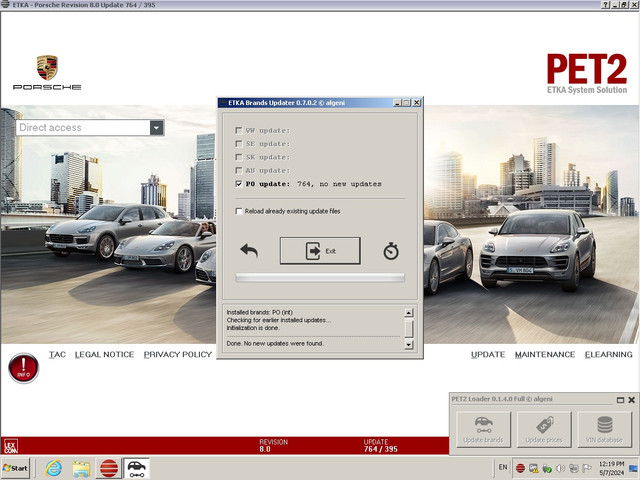640x480 pixels.
Task: Open the TAC link
Action: coord(57,354)
